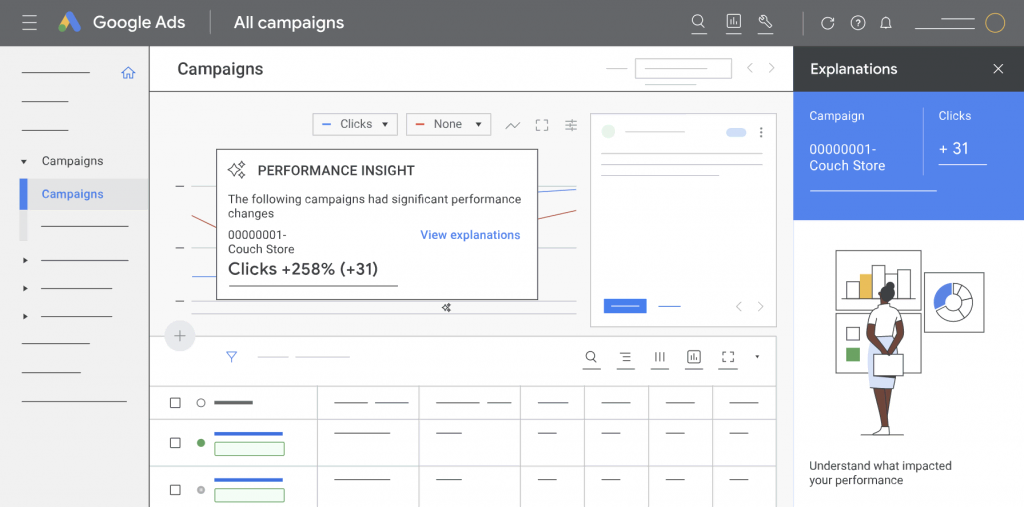Click the home icon in sidebar
Viewport: 1024px width, 507px height.
pos(128,72)
